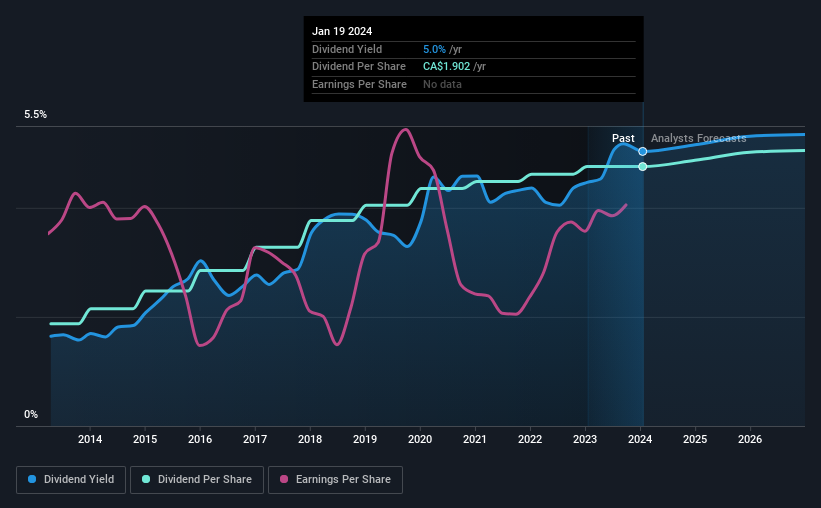The image size is (821, 508).
Task: Toggle the Dividend Yield legend button
Action: pyautogui.click(x=71, y=480)
